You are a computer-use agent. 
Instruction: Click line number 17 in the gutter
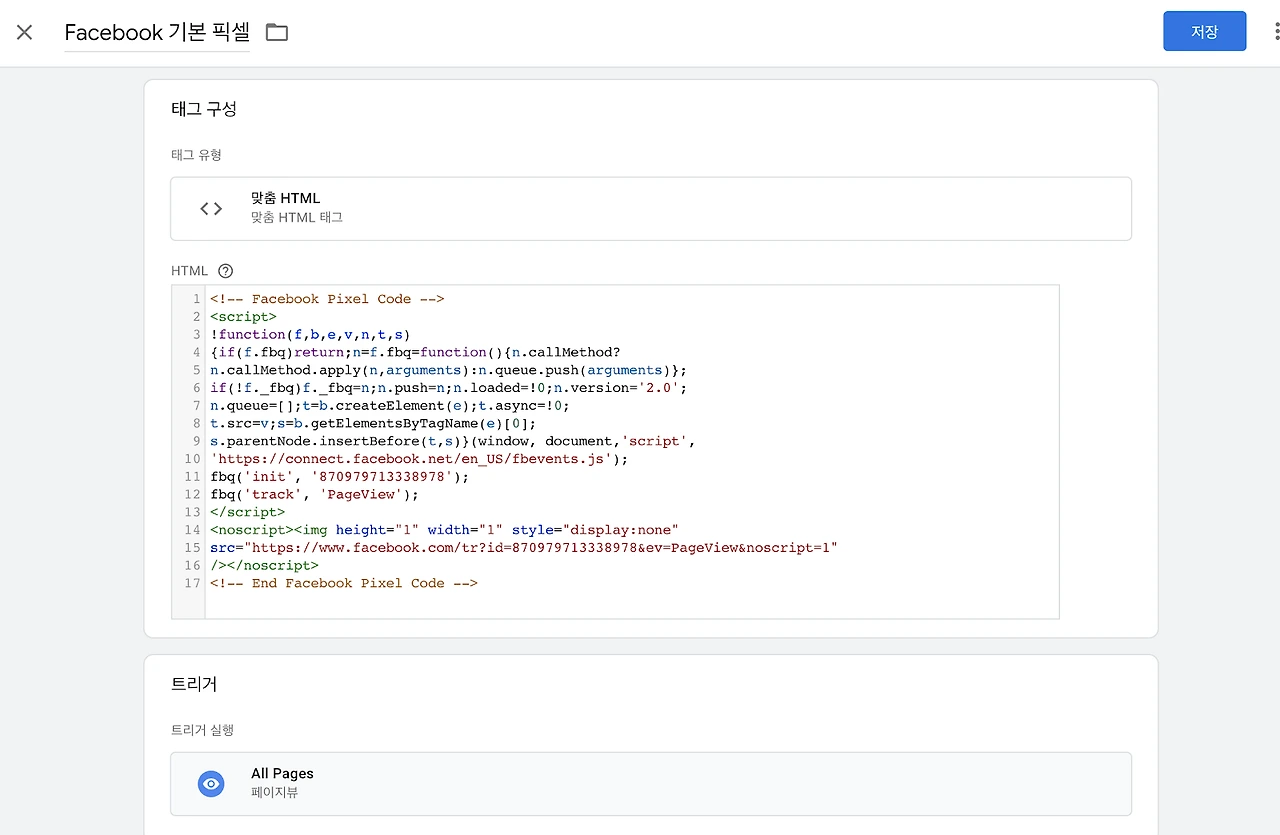pos(192,583)
